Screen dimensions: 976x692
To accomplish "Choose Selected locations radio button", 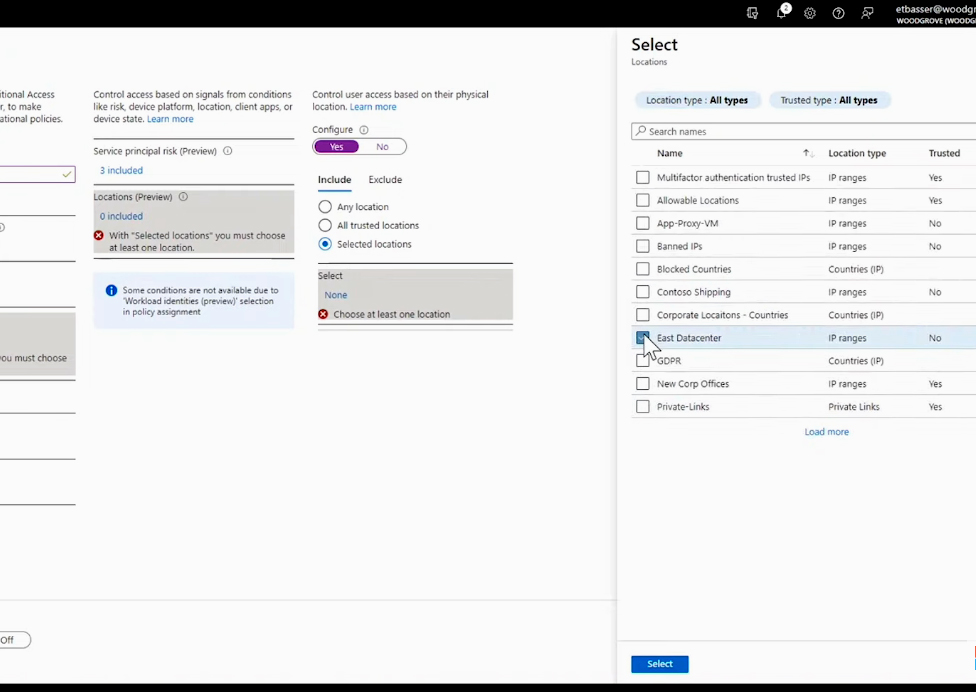I will pos(325,244).
